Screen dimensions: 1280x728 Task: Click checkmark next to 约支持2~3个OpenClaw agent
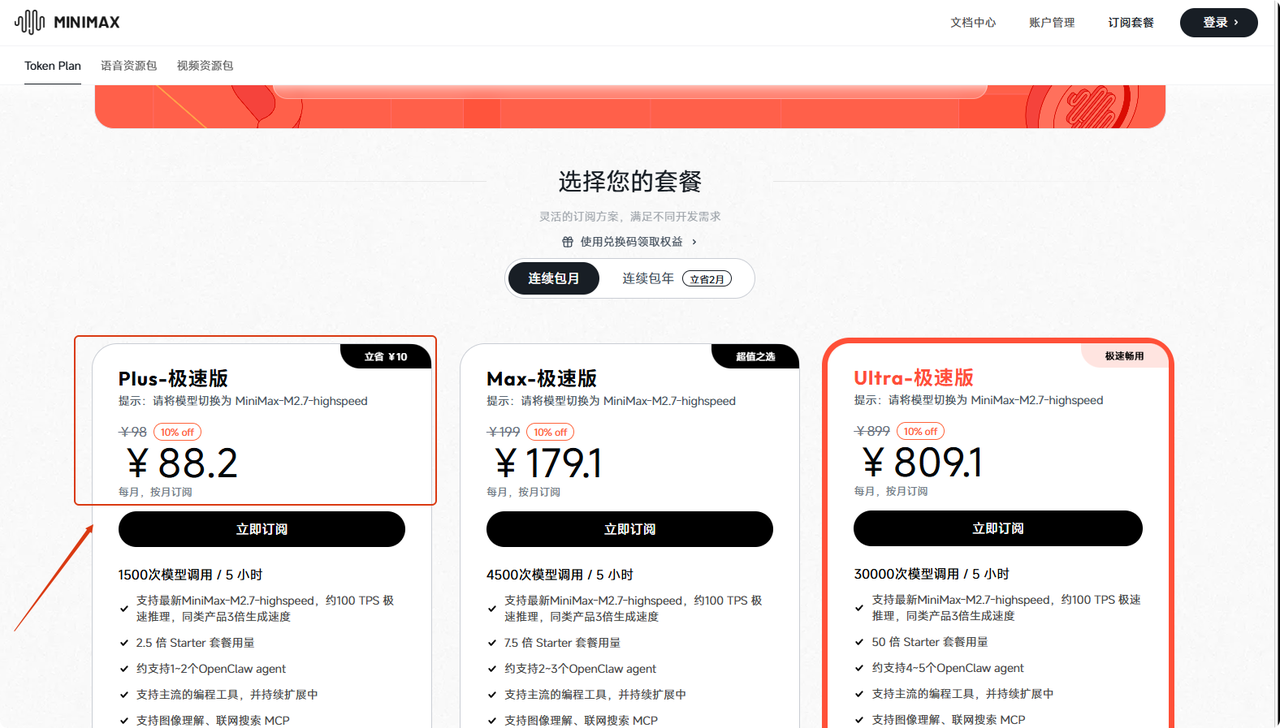[x=492, y=669]
